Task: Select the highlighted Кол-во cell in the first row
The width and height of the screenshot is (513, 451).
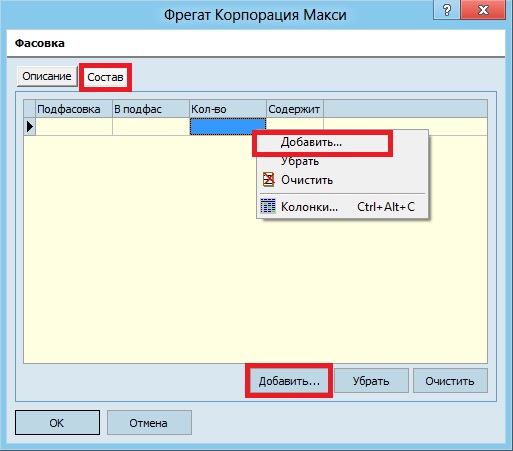Action: [x=228, y=126]
